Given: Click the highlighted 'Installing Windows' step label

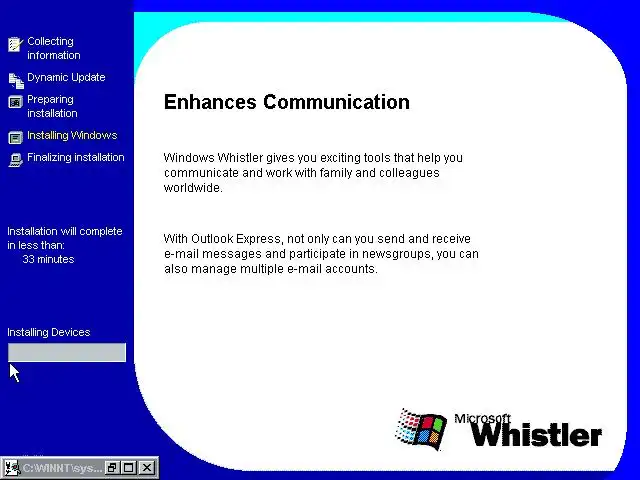Looking at the screenshot, I should click(72, 135).
